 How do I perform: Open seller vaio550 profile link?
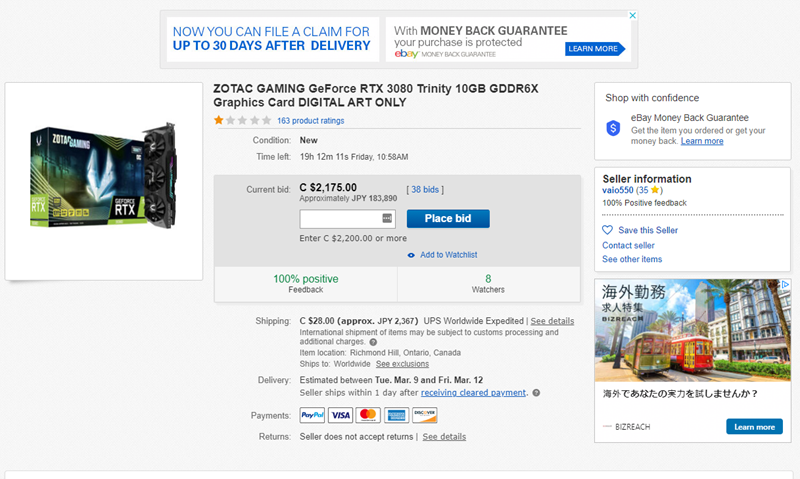pyautogui.click(x=617, y=190)
